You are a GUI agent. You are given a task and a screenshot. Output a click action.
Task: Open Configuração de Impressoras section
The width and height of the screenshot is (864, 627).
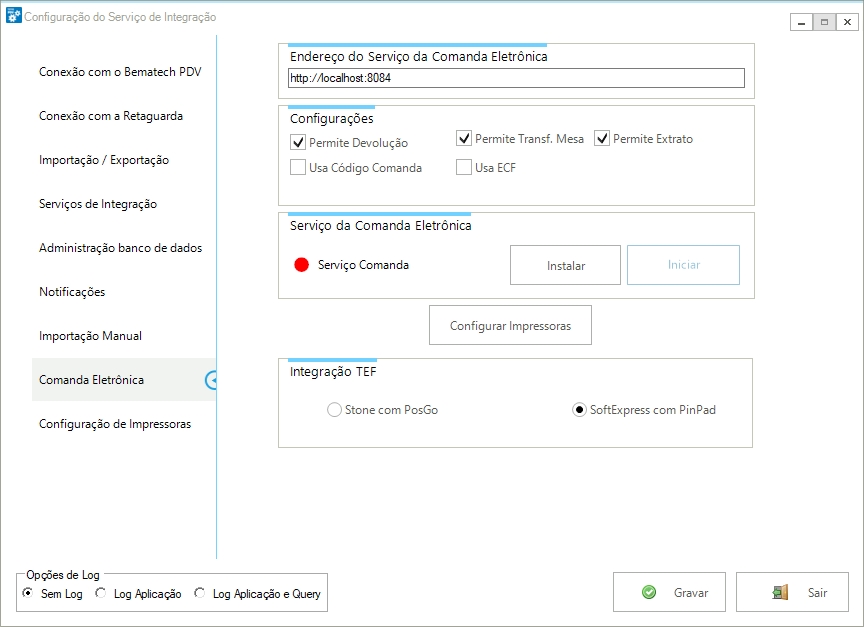[x=115, y=424]
